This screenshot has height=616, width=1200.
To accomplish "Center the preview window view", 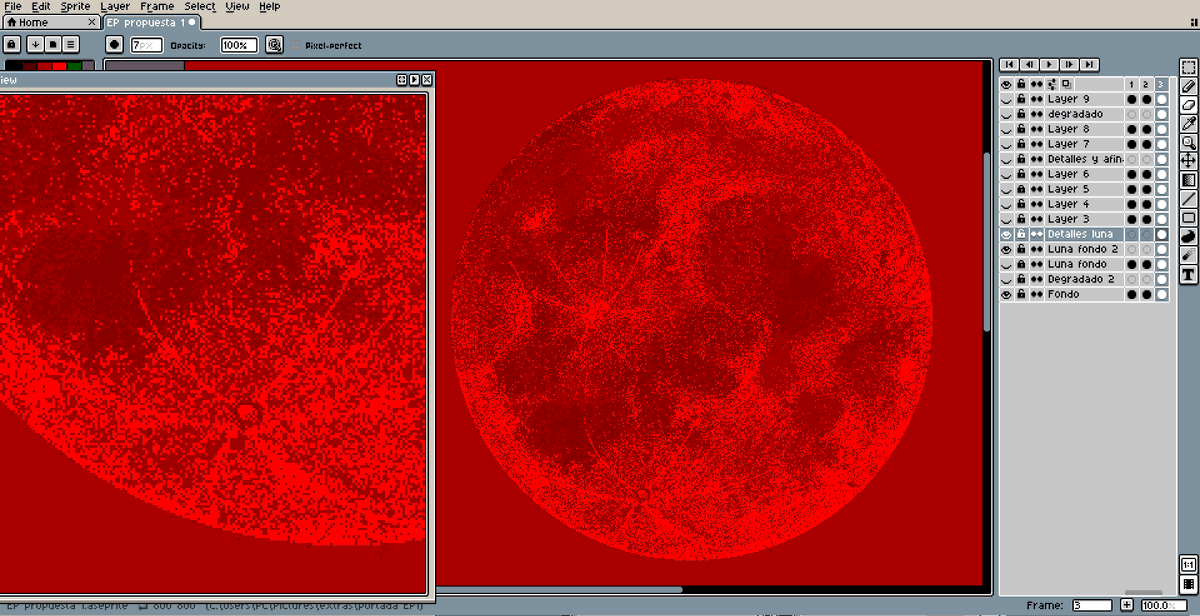I will pyautogui.click(x=402, y=79).
